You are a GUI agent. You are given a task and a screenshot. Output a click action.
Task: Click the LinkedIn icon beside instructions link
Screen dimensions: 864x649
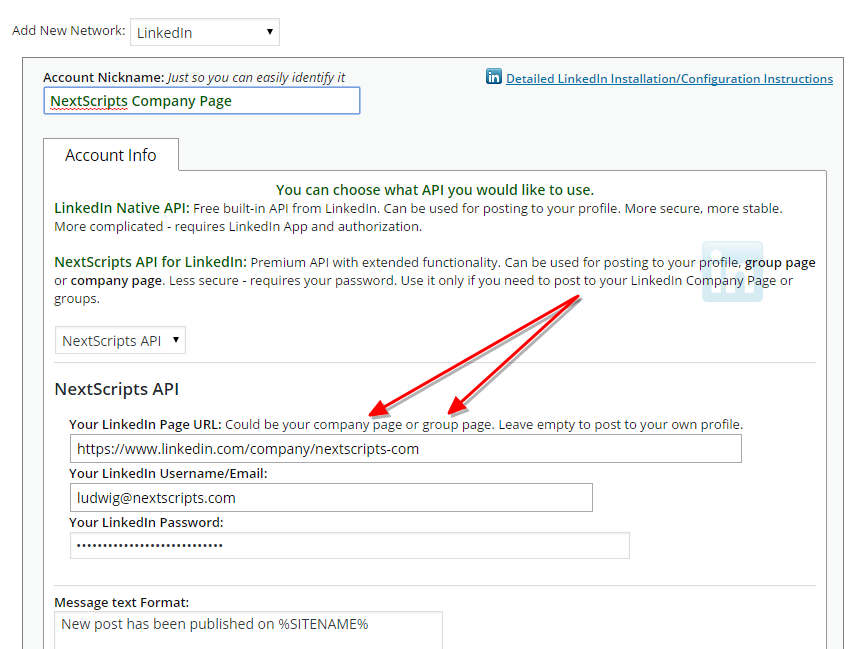pyautogui.click(x=494, y=77)
